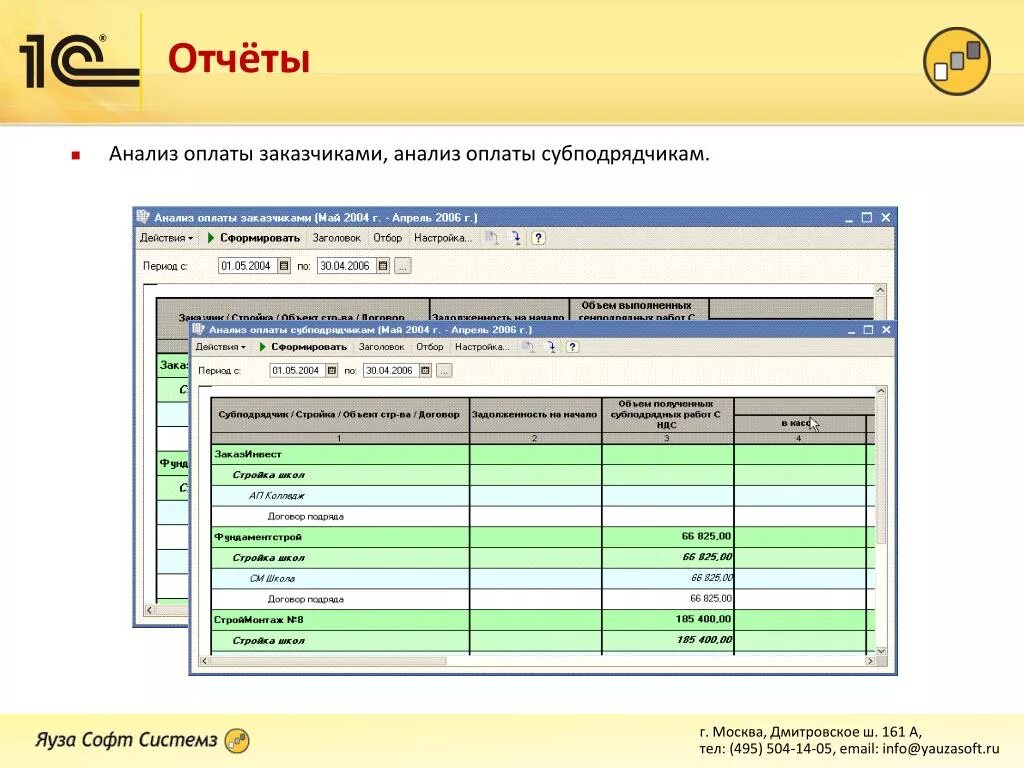The width and height of the screenshot is (1024, 768).
Task: Maximize the subcontractors payment analysis window
Action: point(868,330)
